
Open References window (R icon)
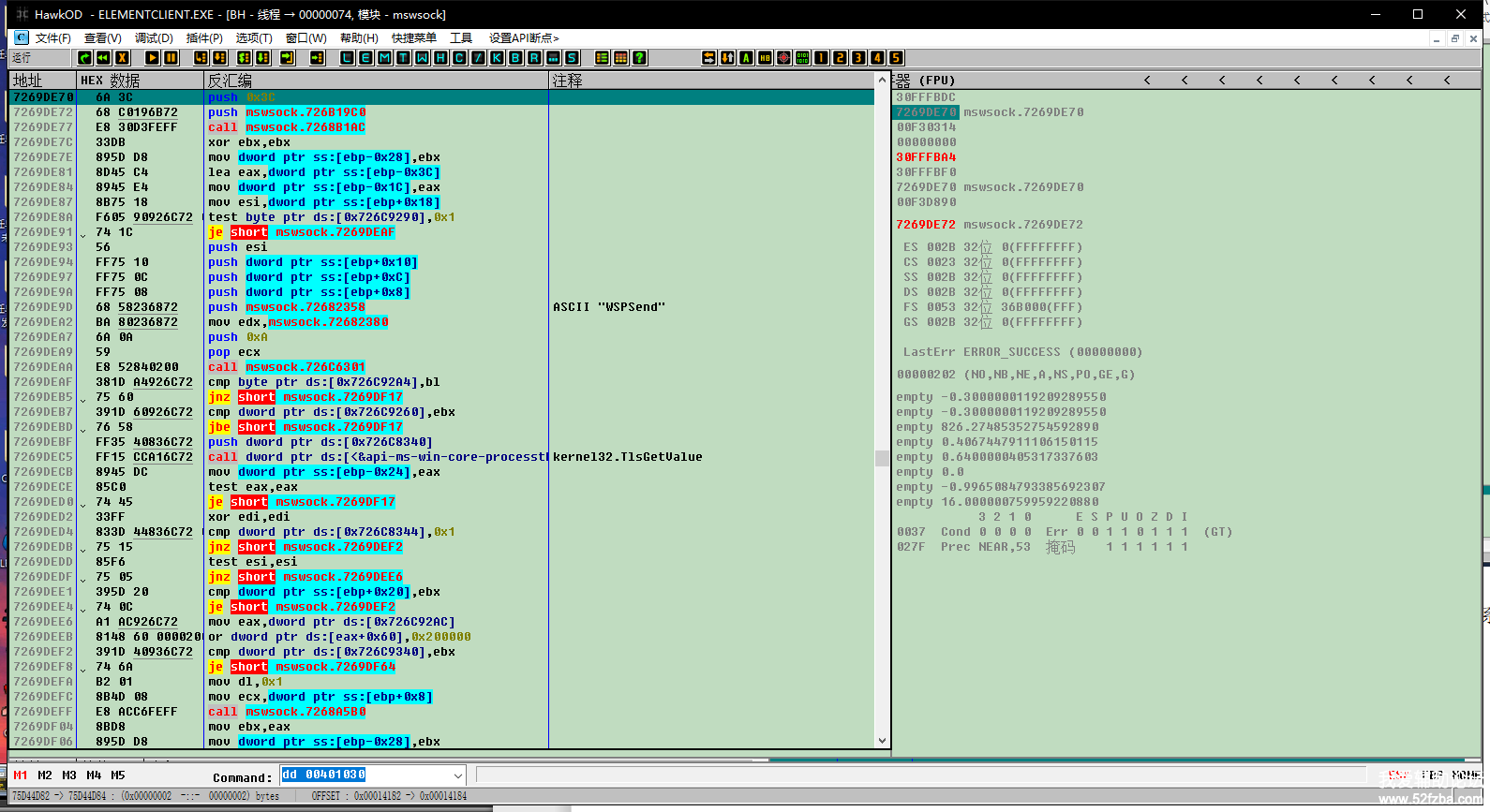(534, 58)
